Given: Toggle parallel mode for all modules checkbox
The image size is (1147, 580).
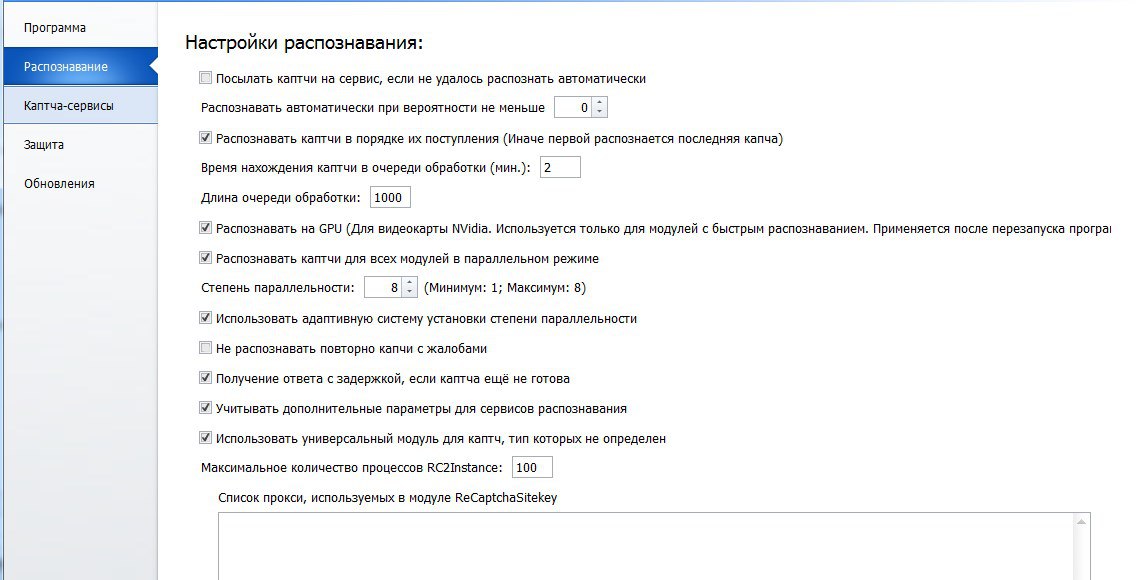Looking at the screenshot, I should 206,257.
